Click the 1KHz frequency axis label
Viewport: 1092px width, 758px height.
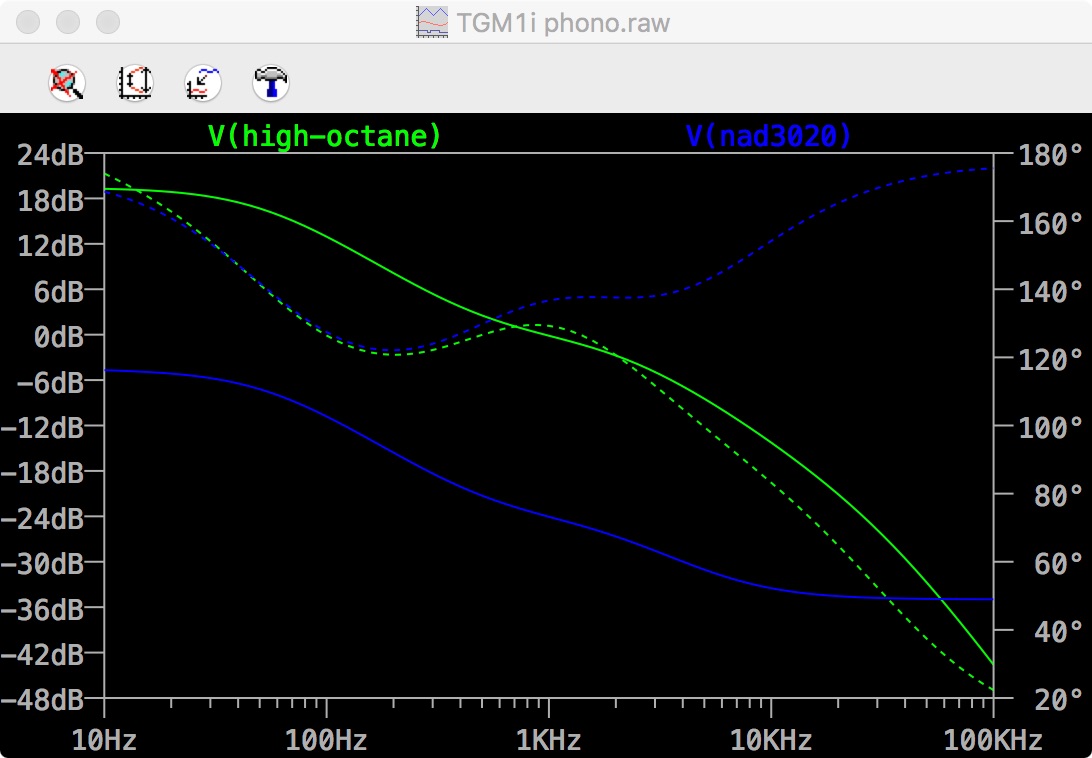click(549, 740)
